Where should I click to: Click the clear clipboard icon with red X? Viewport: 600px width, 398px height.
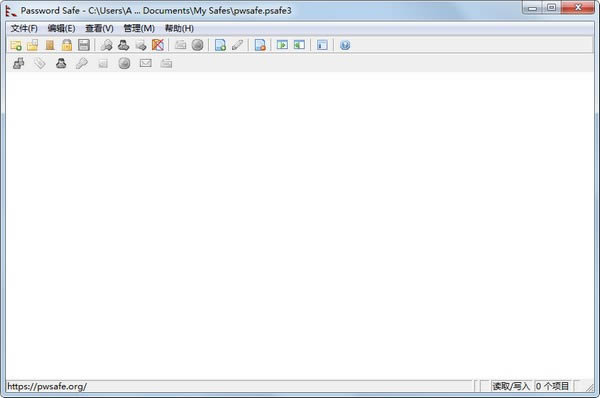(x=158, y=45)
